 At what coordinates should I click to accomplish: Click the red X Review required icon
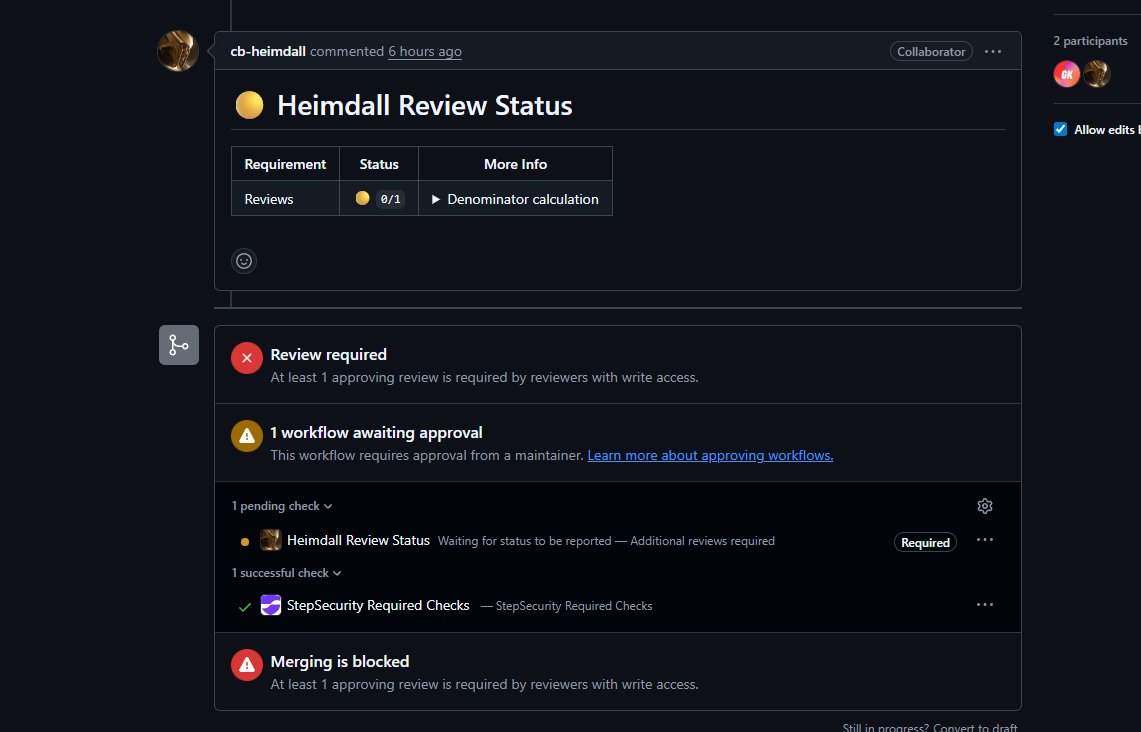[x=247, y=358]
